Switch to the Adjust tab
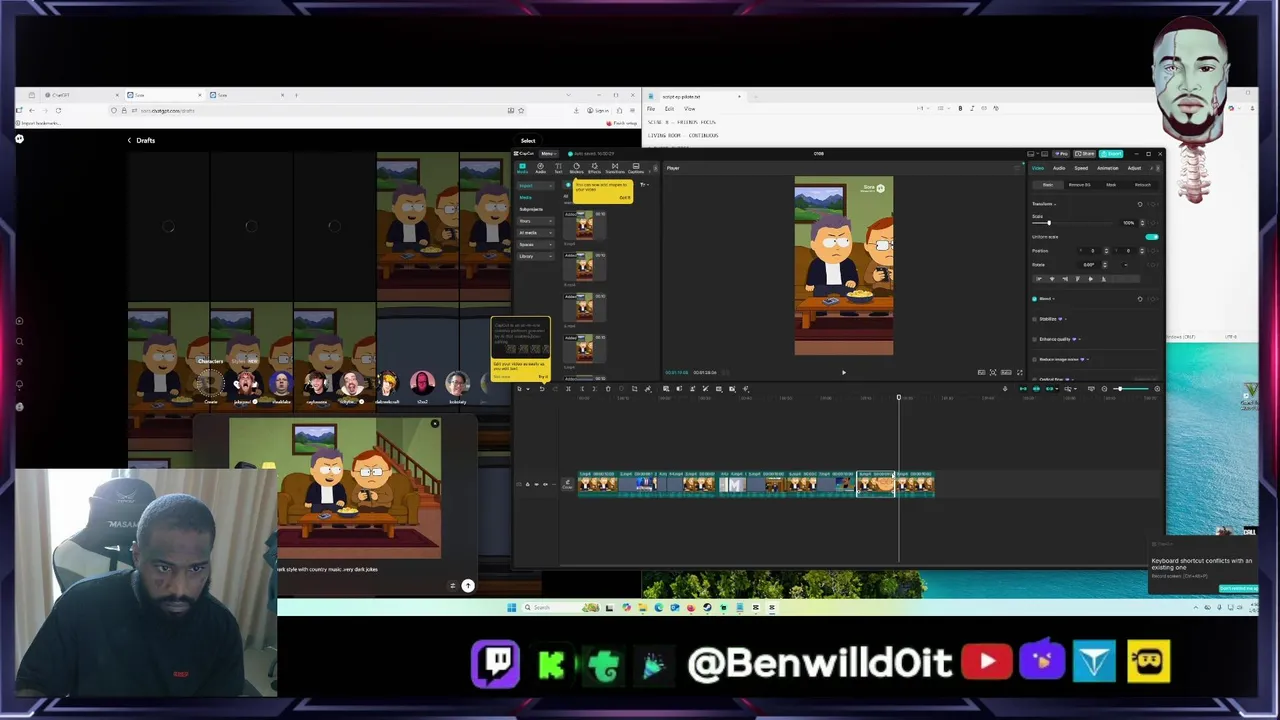Image resolution: width=1280 pixels, height=720 pixels. (1134, 168)
